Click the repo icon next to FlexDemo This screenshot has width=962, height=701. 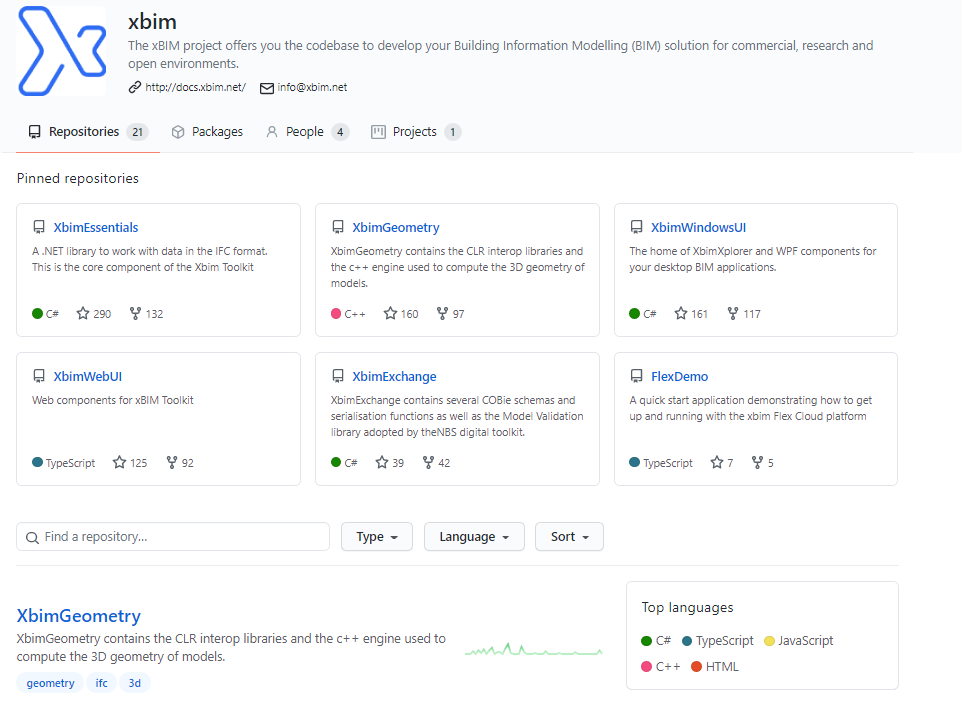point(637,376)
